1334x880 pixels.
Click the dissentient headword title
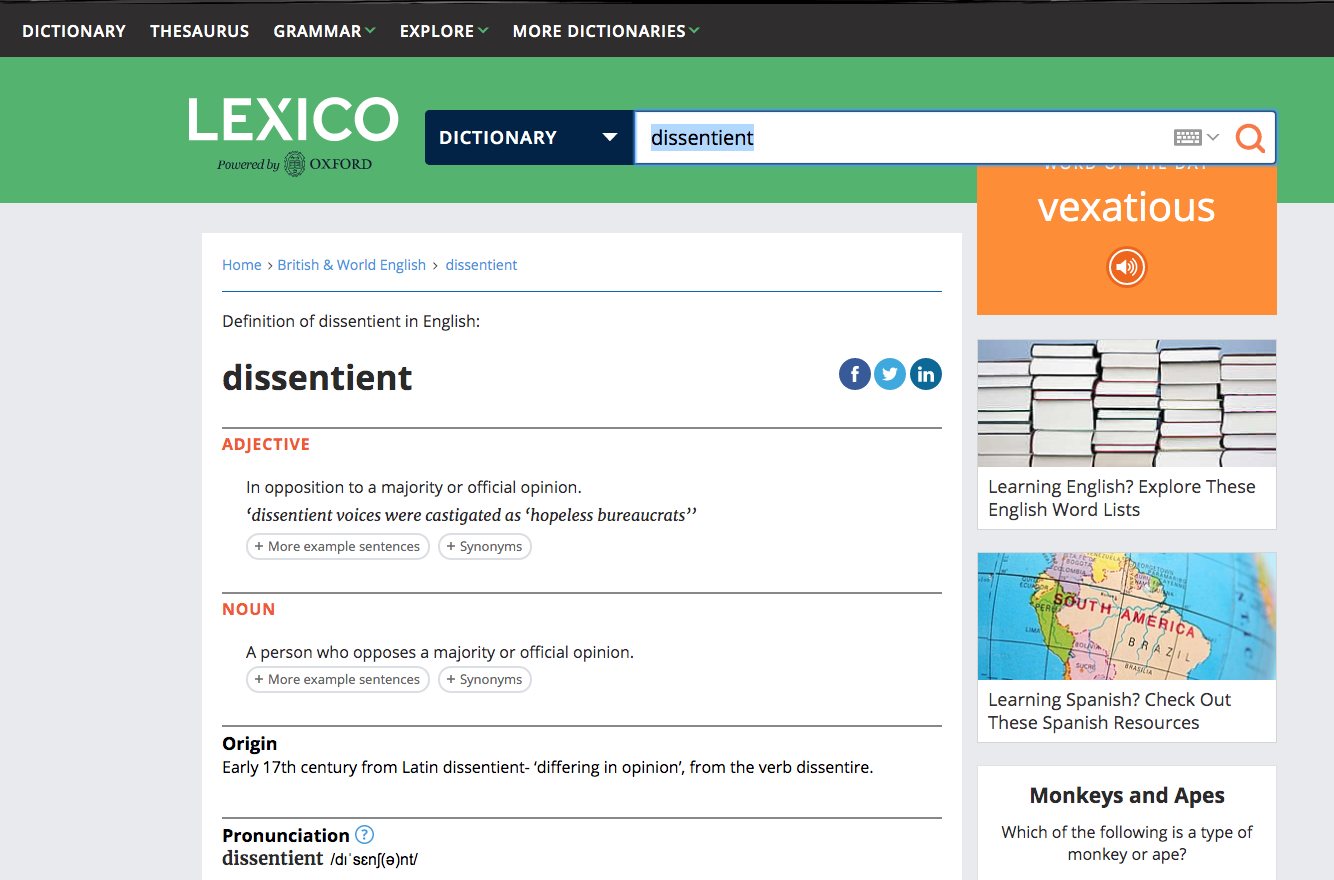317,377
